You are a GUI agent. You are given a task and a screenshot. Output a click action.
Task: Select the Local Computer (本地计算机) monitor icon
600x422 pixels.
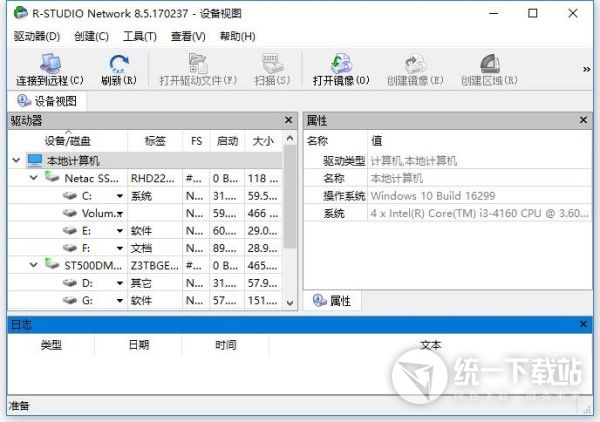point(34,160)
